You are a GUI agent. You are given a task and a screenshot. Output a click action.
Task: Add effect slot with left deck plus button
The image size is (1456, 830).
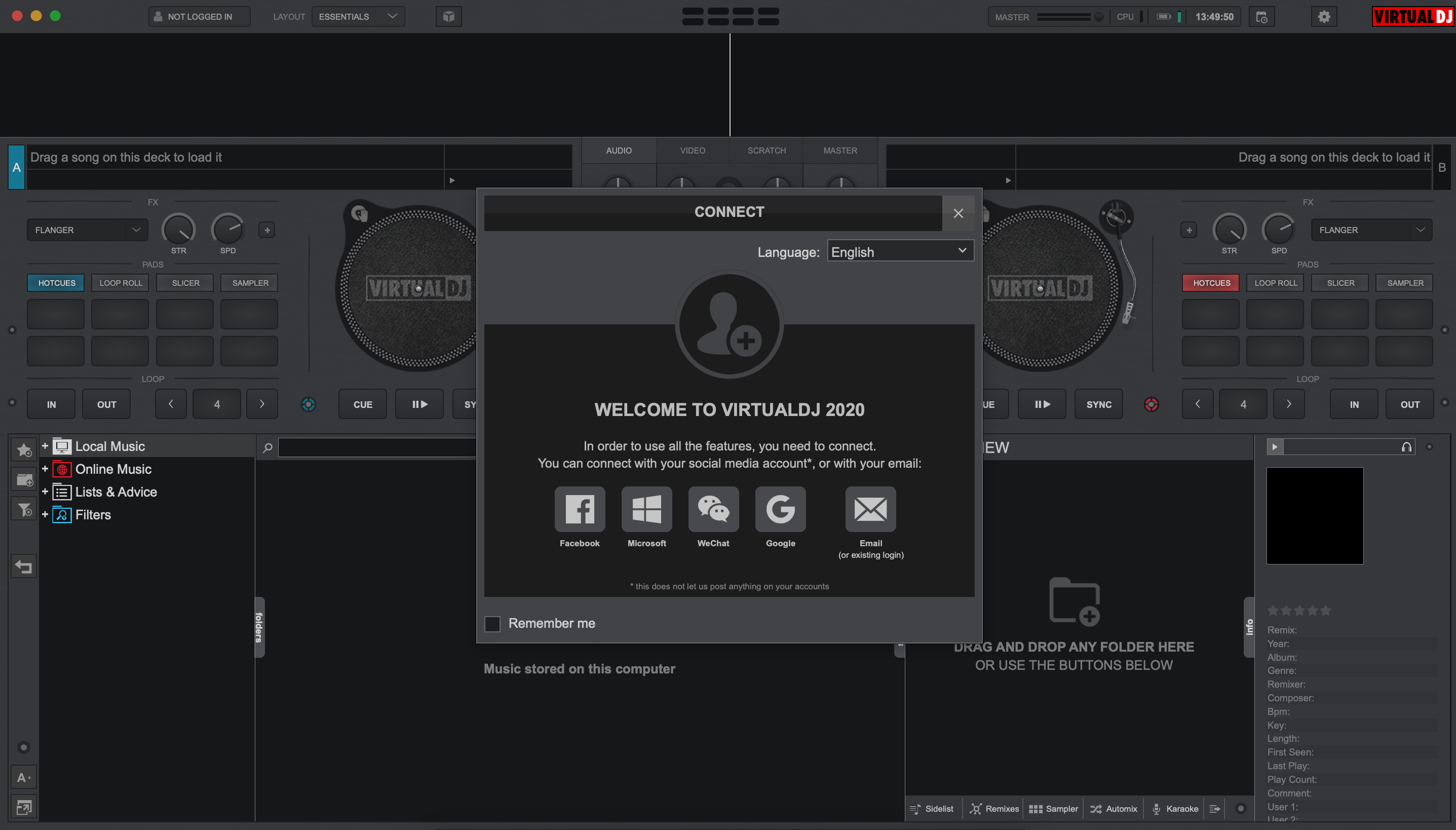(x=266, y=230)
